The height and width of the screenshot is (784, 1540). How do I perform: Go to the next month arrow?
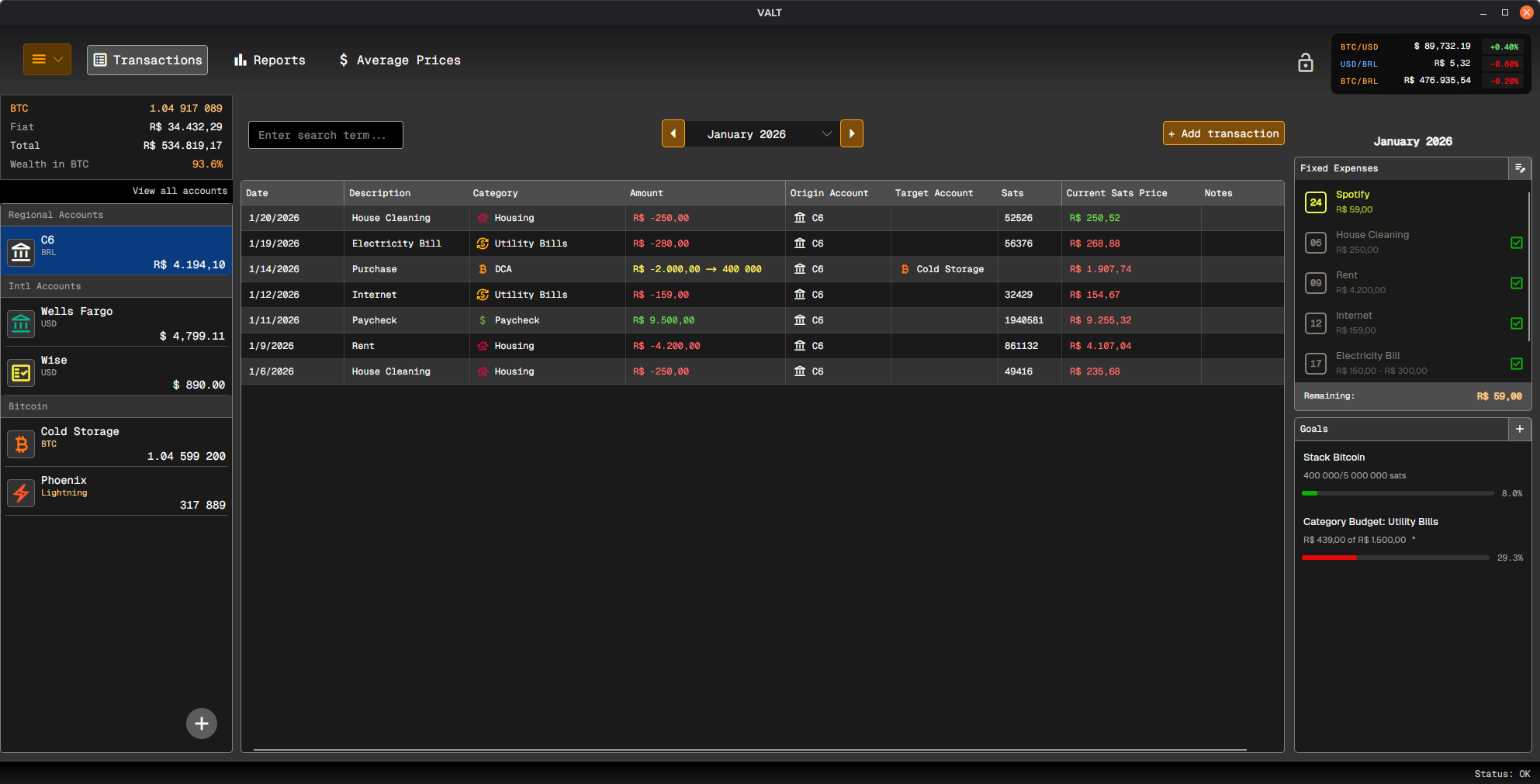[x=851, y=134]
